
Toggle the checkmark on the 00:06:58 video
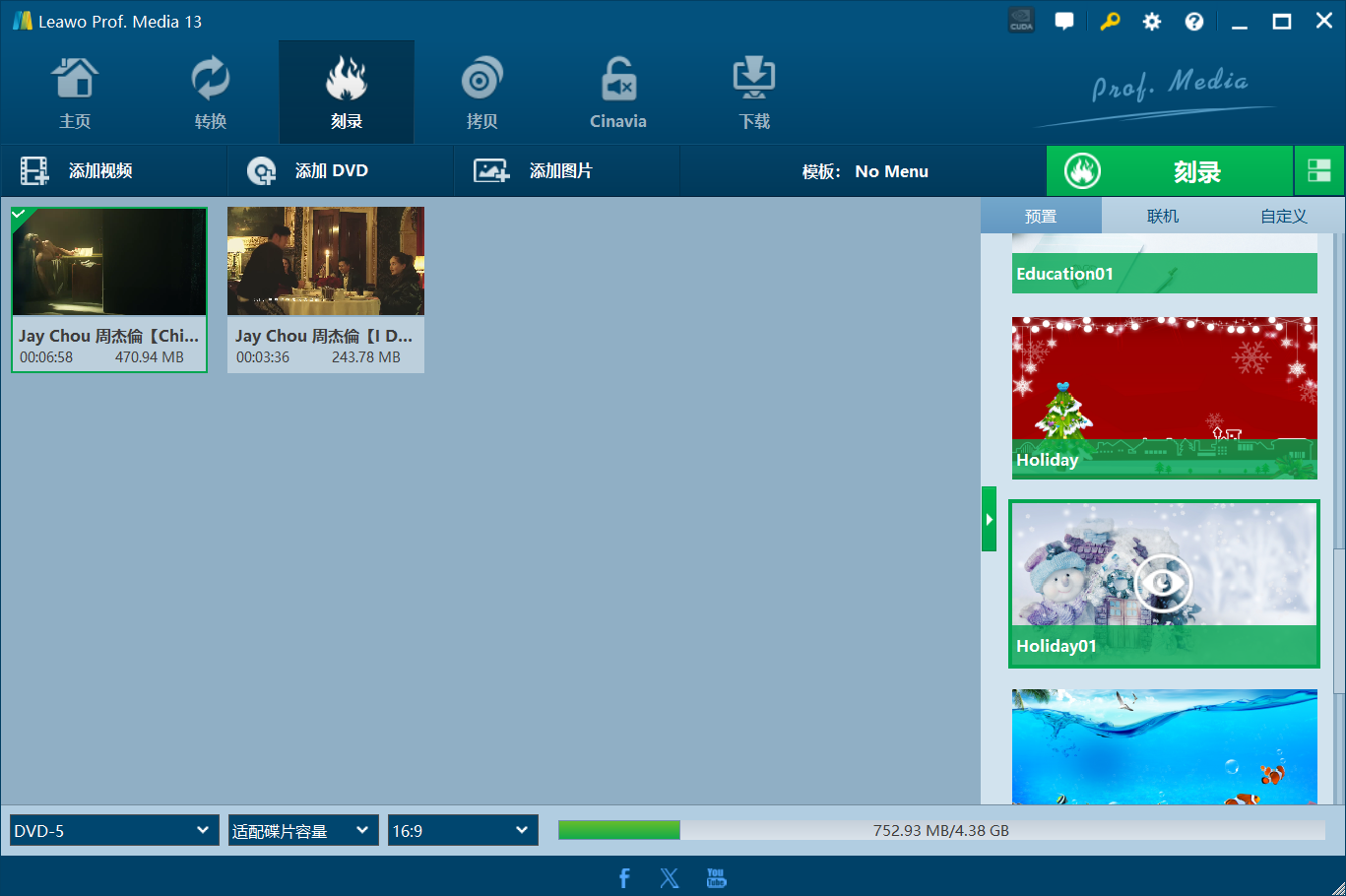19,214
